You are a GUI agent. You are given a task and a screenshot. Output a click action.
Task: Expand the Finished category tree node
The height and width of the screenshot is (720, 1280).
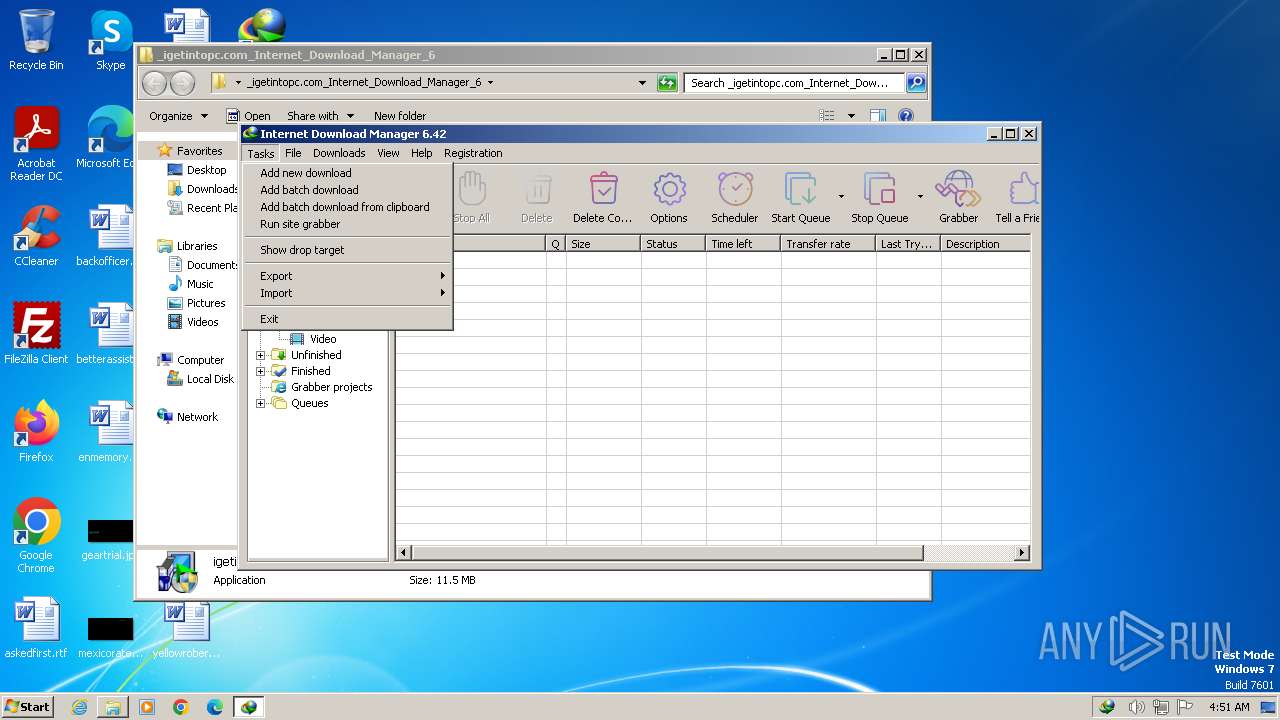[x=261, y=371]
